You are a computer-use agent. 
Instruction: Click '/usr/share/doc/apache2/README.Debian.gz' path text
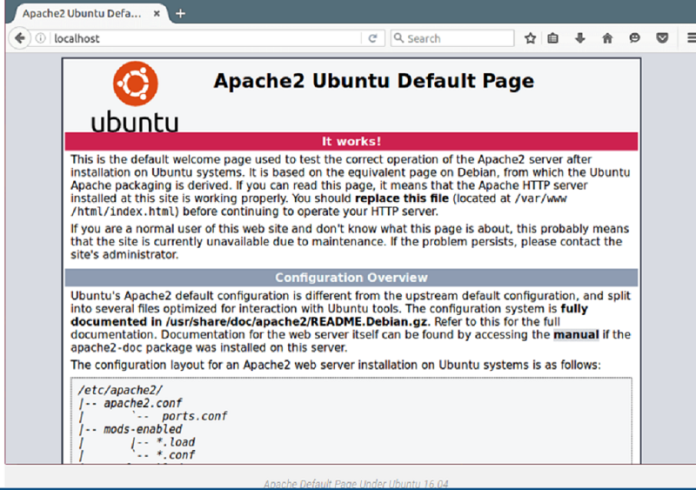pos(297,322)
